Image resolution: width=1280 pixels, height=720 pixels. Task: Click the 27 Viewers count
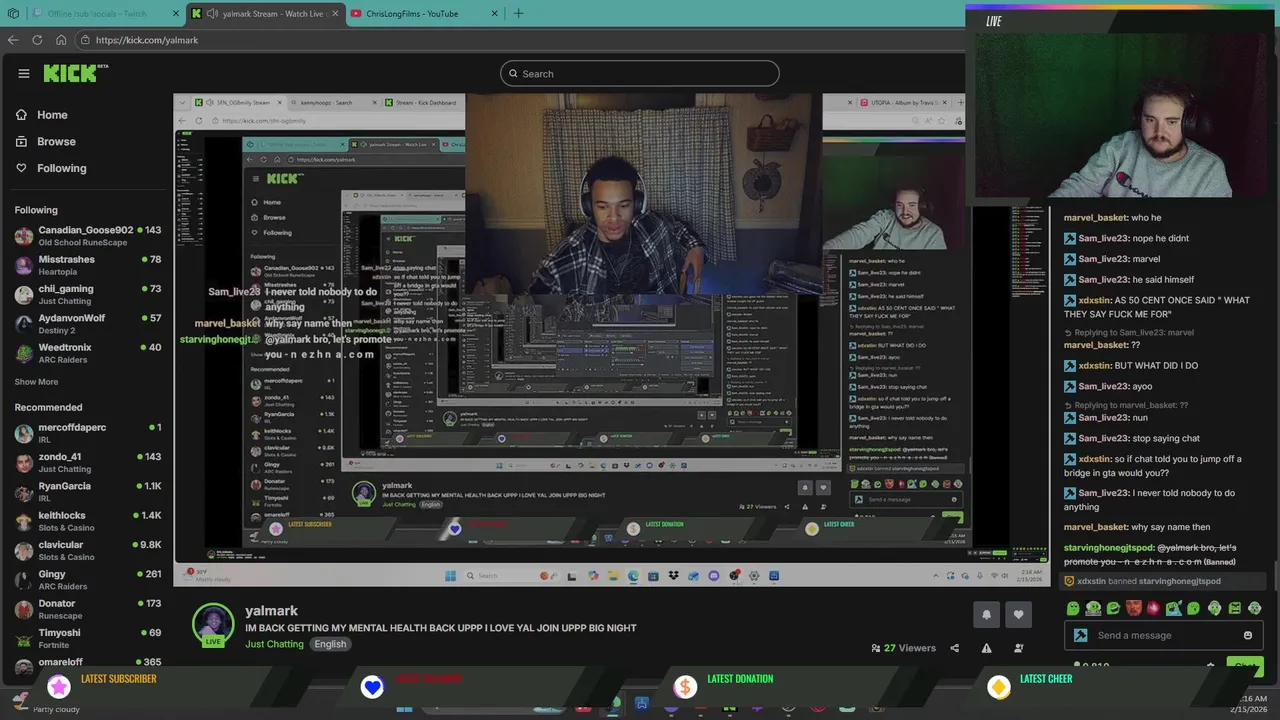point(903,648)
